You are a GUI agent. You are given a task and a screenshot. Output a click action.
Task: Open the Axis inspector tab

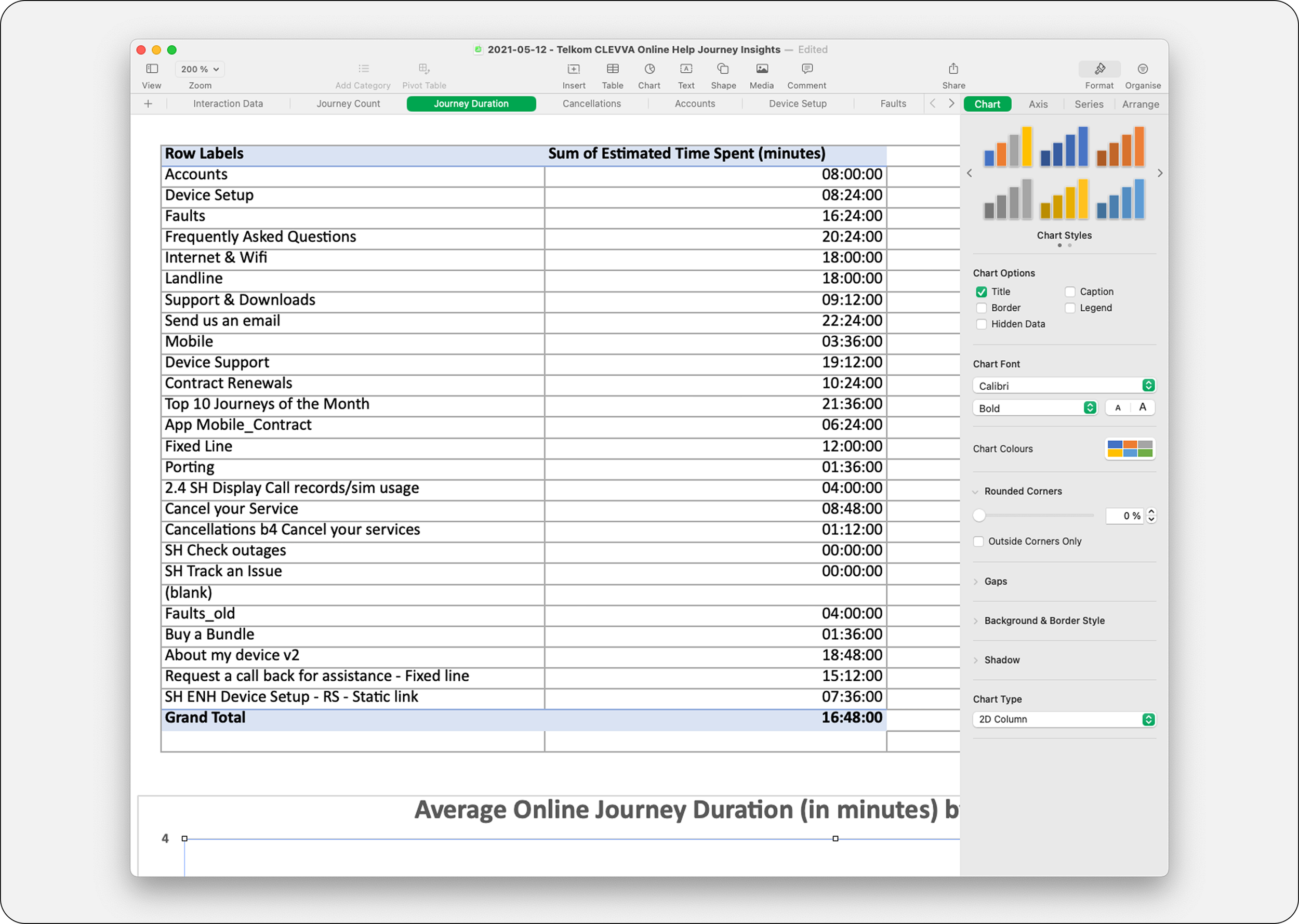pos(1037,104)
